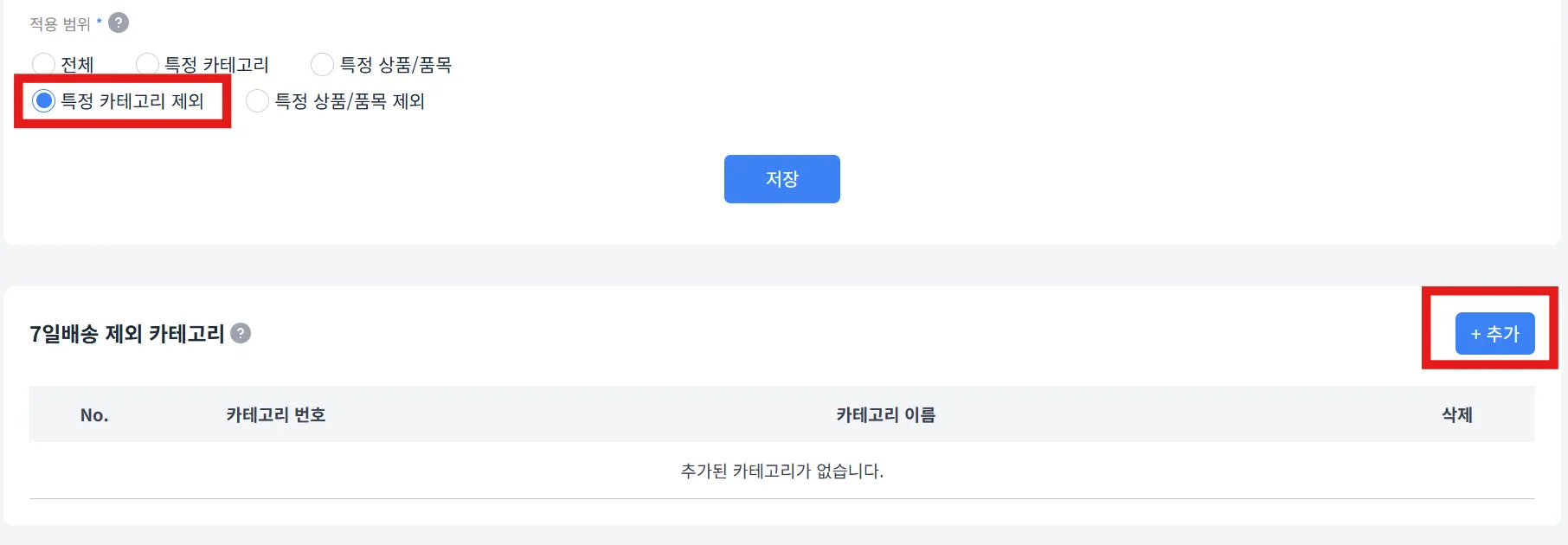Choose the 특정 상품/품목 제외 radio option
This screenshot has height=545, width=1568.
pyautogui.click(x=257, y=101)
